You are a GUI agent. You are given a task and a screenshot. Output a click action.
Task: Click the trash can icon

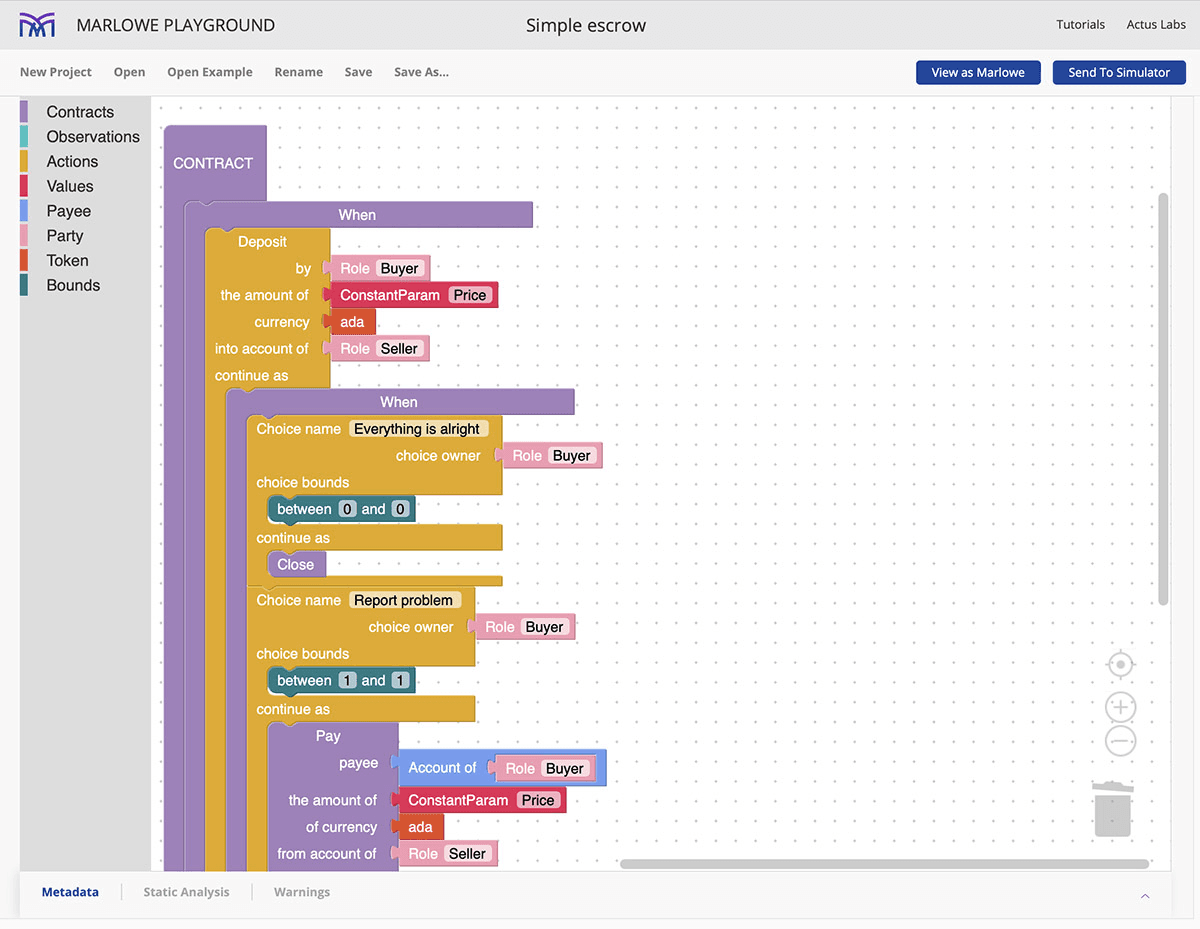click(x=1112, y=810)
